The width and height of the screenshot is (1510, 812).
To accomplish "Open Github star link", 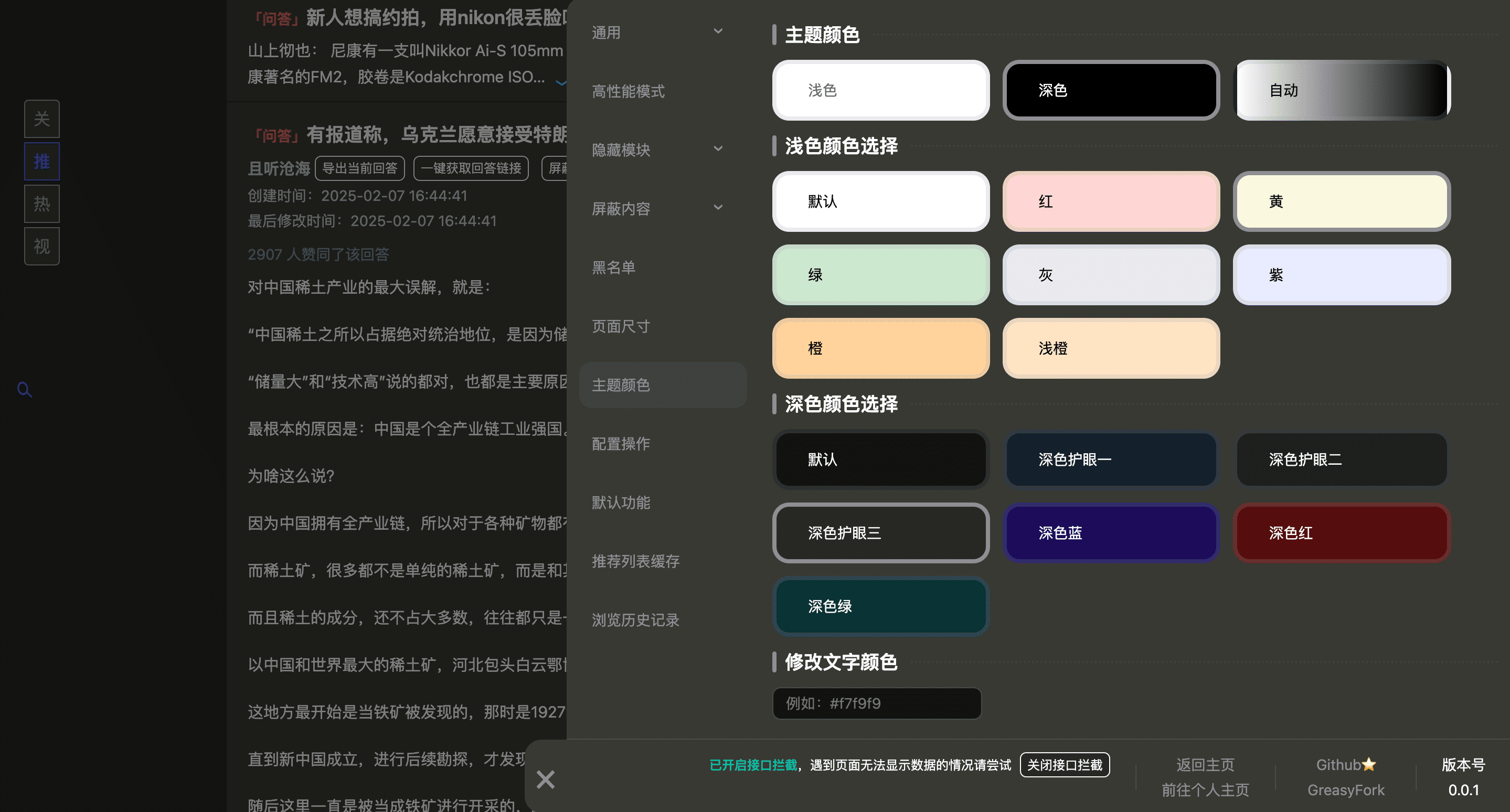I will click(1345, 765).
